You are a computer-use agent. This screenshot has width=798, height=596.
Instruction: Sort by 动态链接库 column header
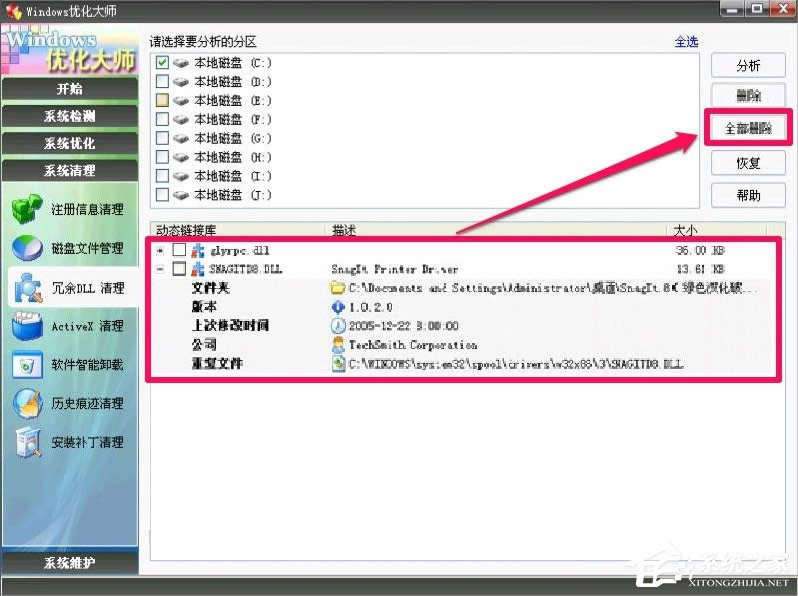(x=237, y=230)
